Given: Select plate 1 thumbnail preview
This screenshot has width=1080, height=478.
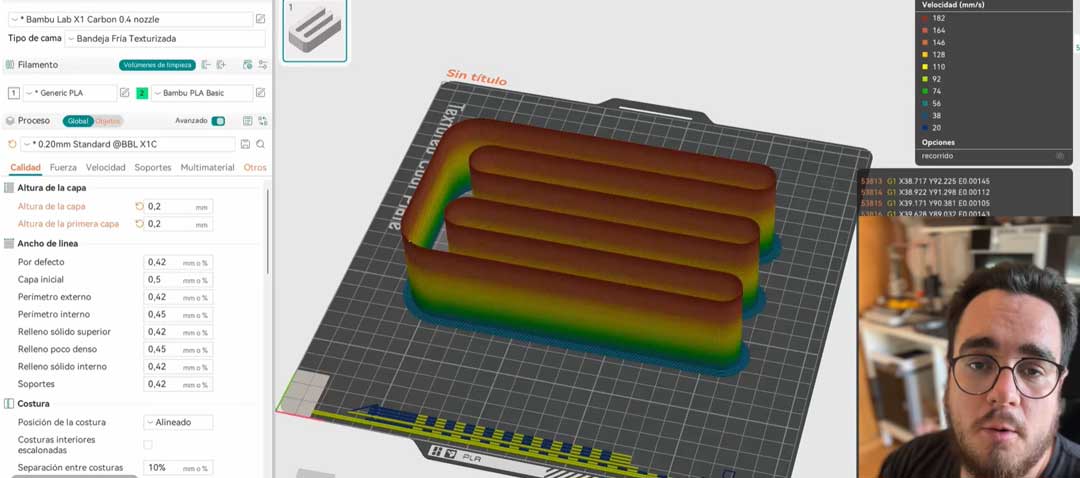Looking at the screenshot, I should click(x=314, y=30).
